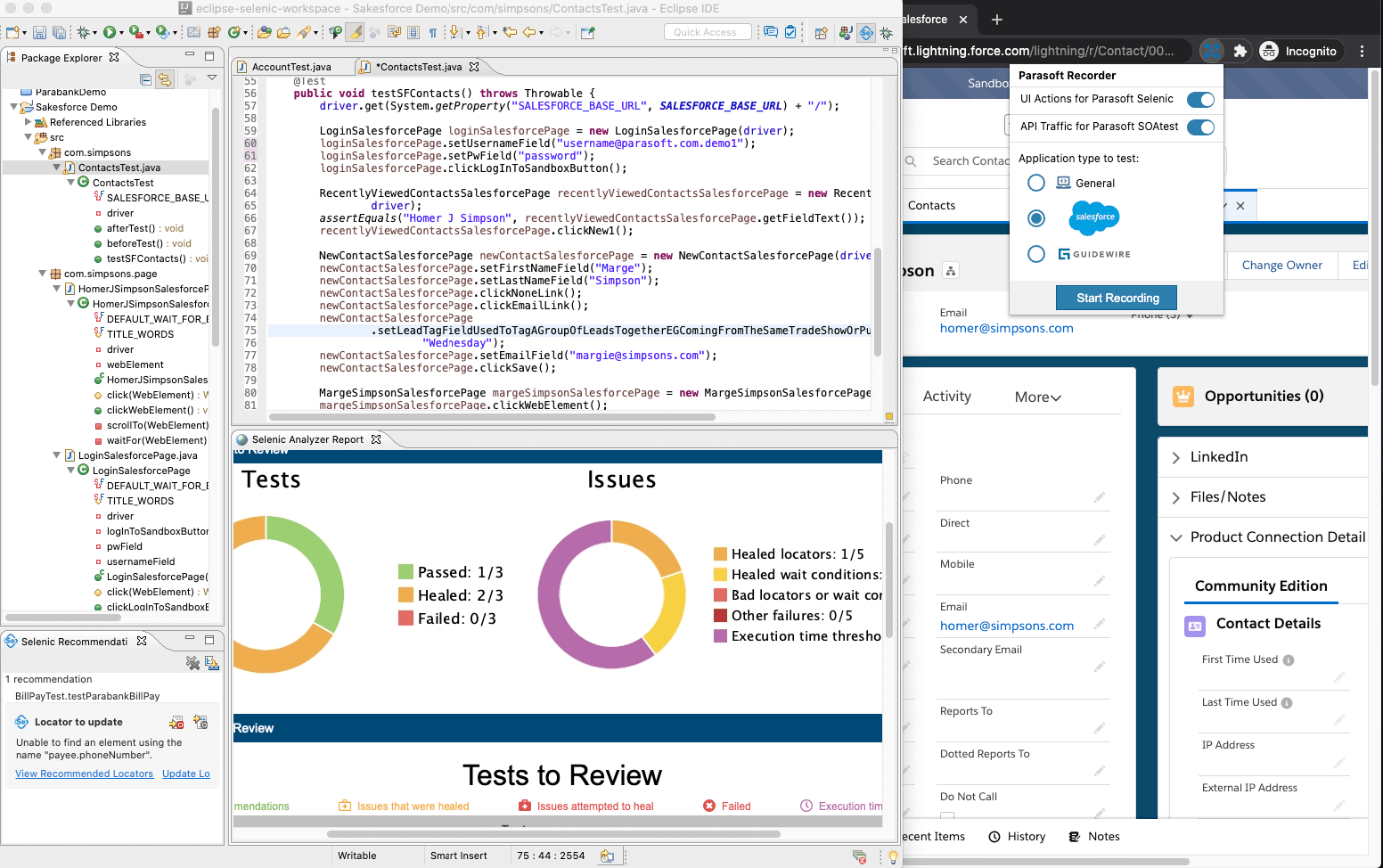Toggle API Traffic for Parasoft SOAtest switch
Screen dimensions: 1383x868
1200,127
